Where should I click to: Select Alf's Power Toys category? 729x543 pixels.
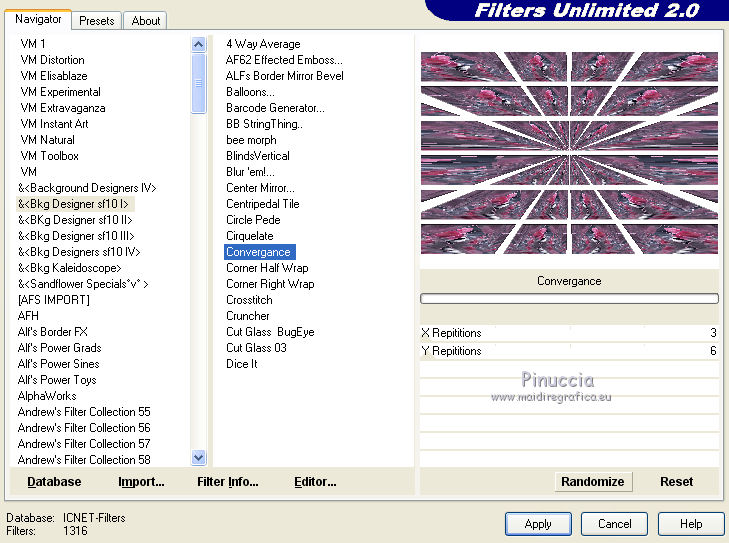(x=57, y=380)
